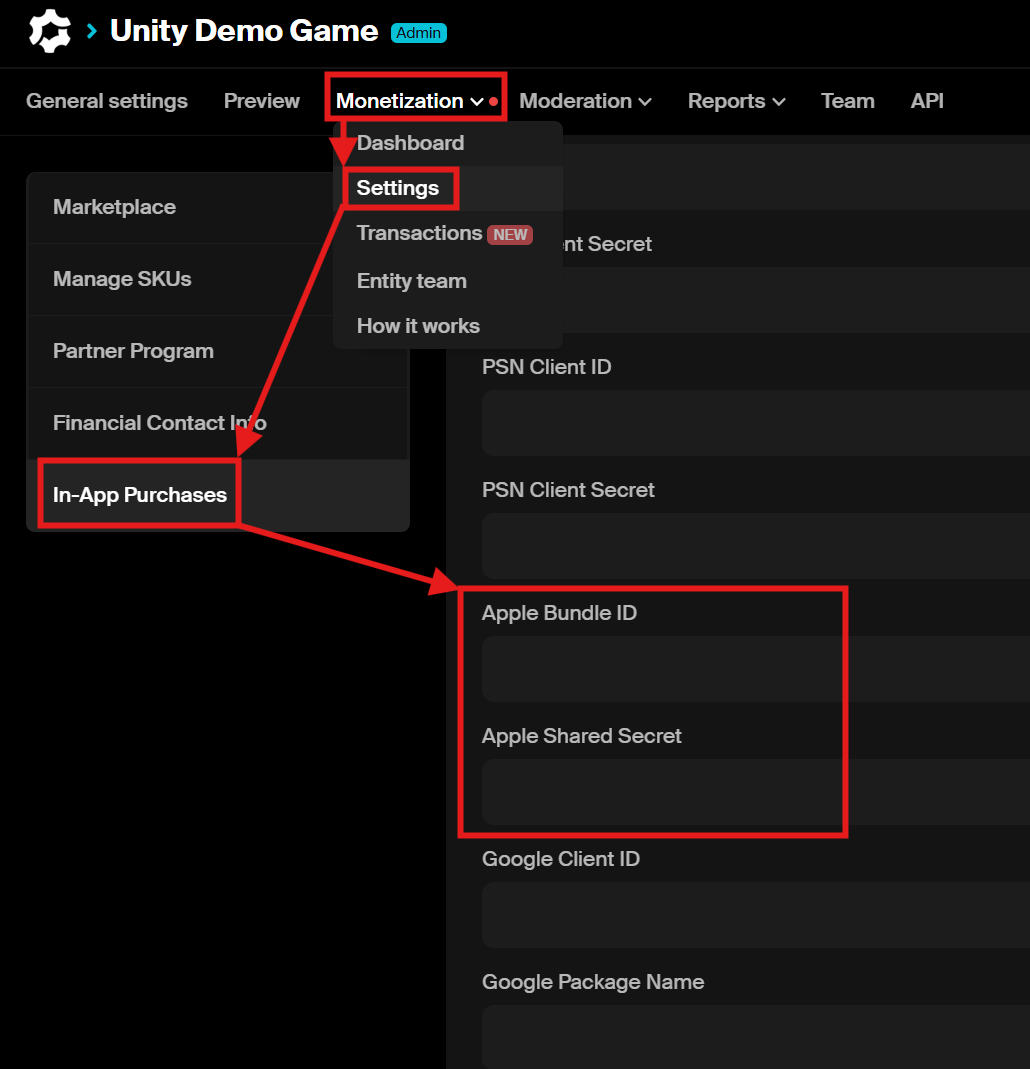Focus the Google Client ID input field
Screen dimensions: 1030x1069
pos(755,915)
